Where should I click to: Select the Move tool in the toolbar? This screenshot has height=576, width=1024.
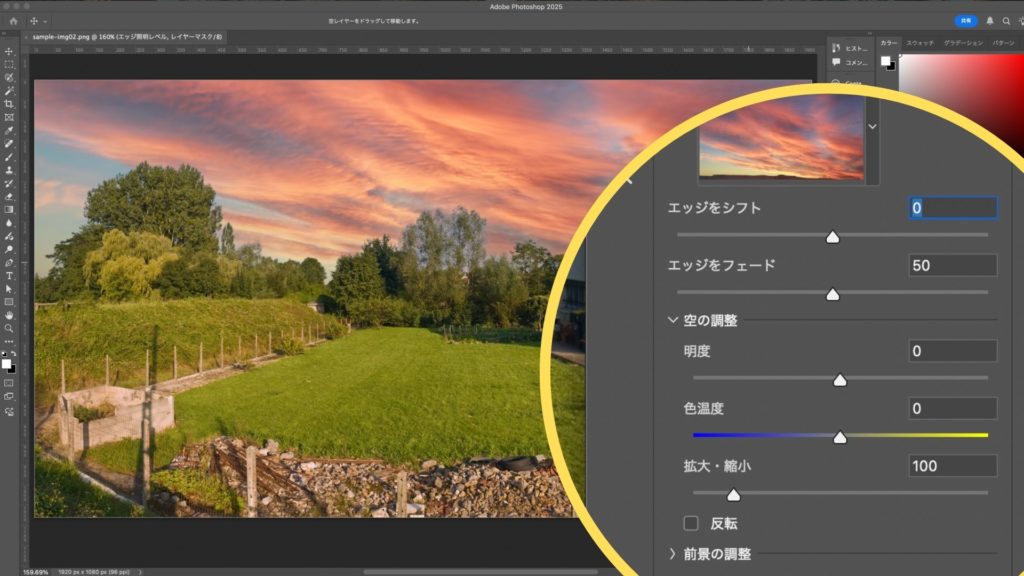coord(9,51)
